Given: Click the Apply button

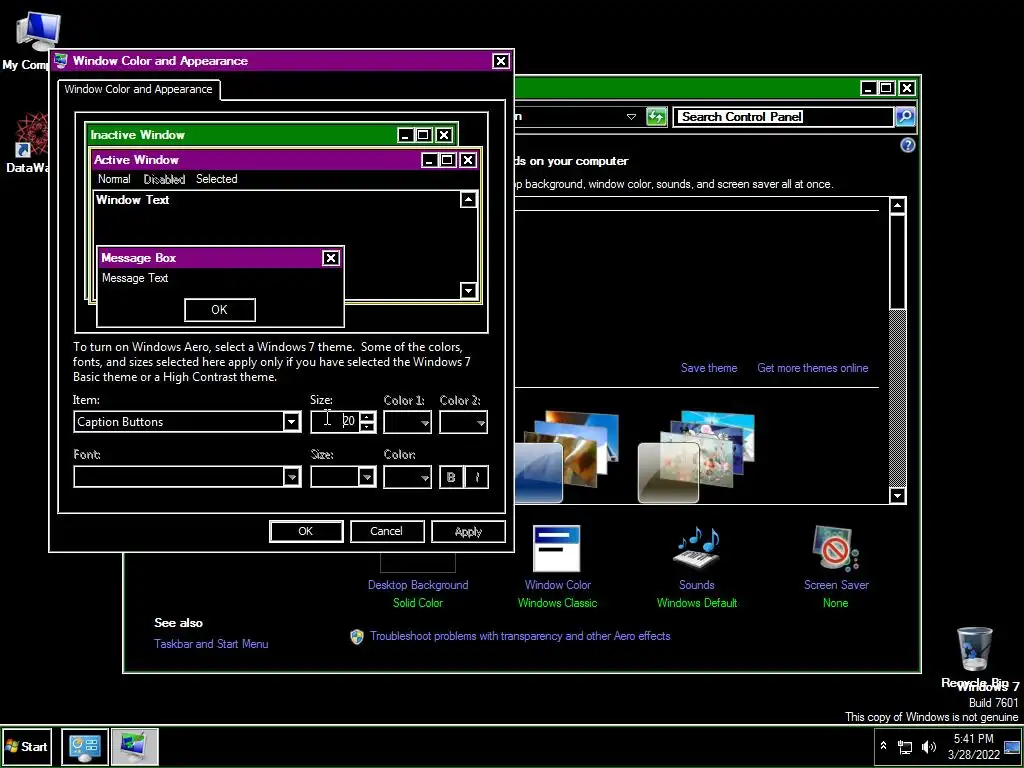Looking at the screenshot, I should pyautogui.click(x=468, y=532).
